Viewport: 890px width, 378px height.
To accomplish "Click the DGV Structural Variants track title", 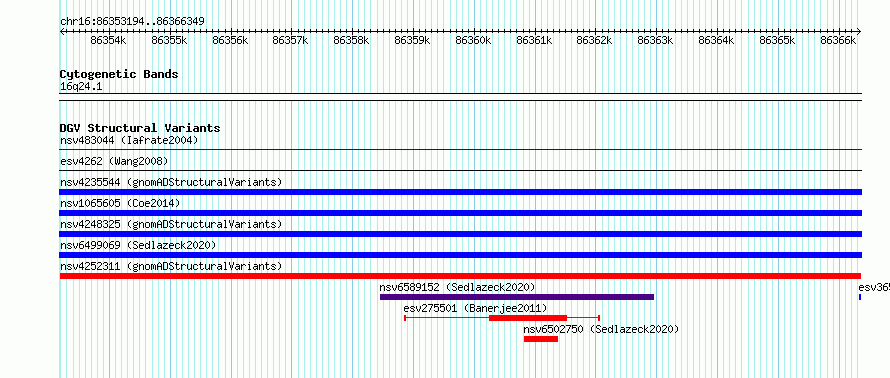I will coord(140,128).
